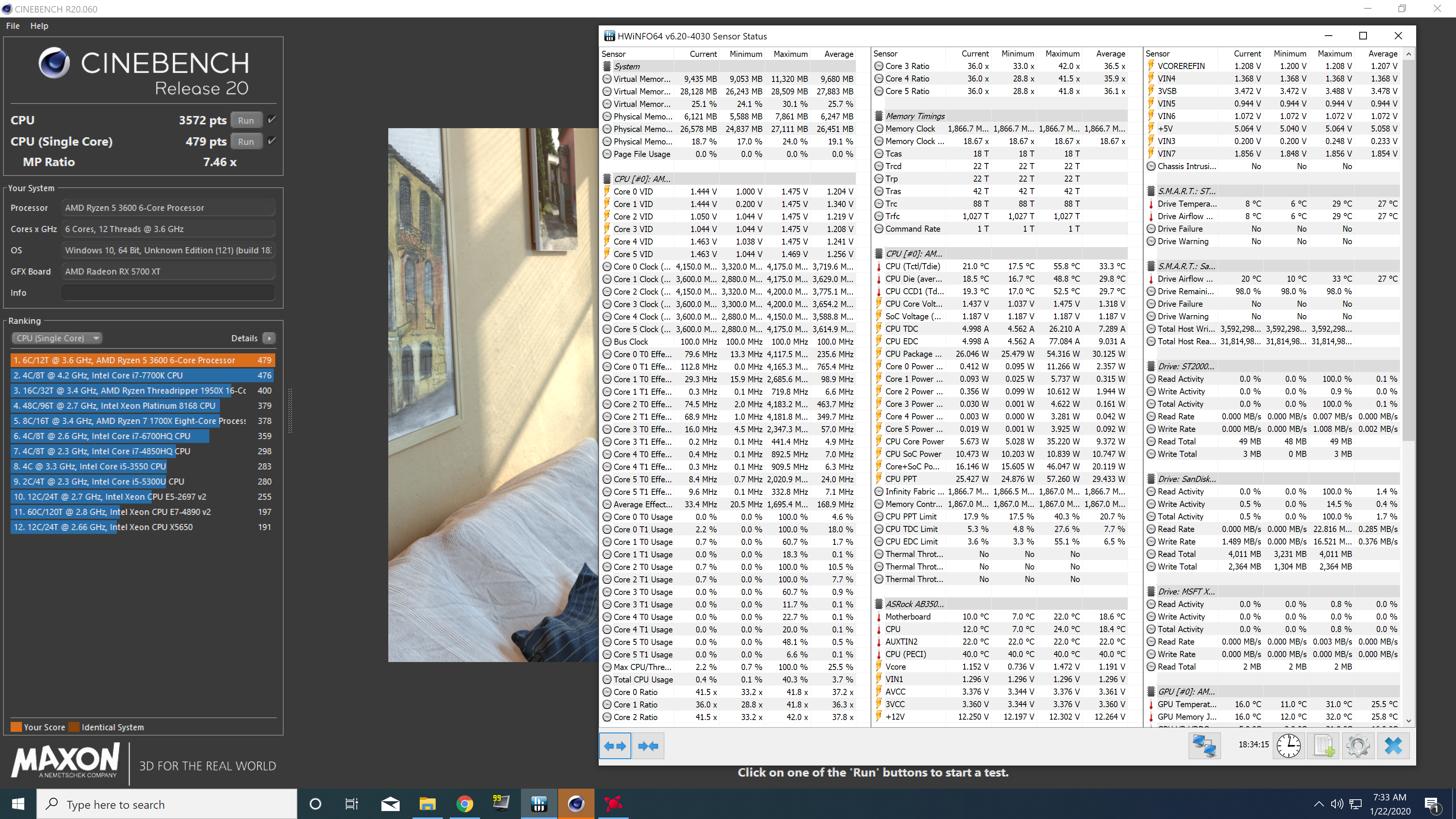Click the Cortana circle icon on taskbar
This screenshot has height=819, width=1456.
(315, 804)
